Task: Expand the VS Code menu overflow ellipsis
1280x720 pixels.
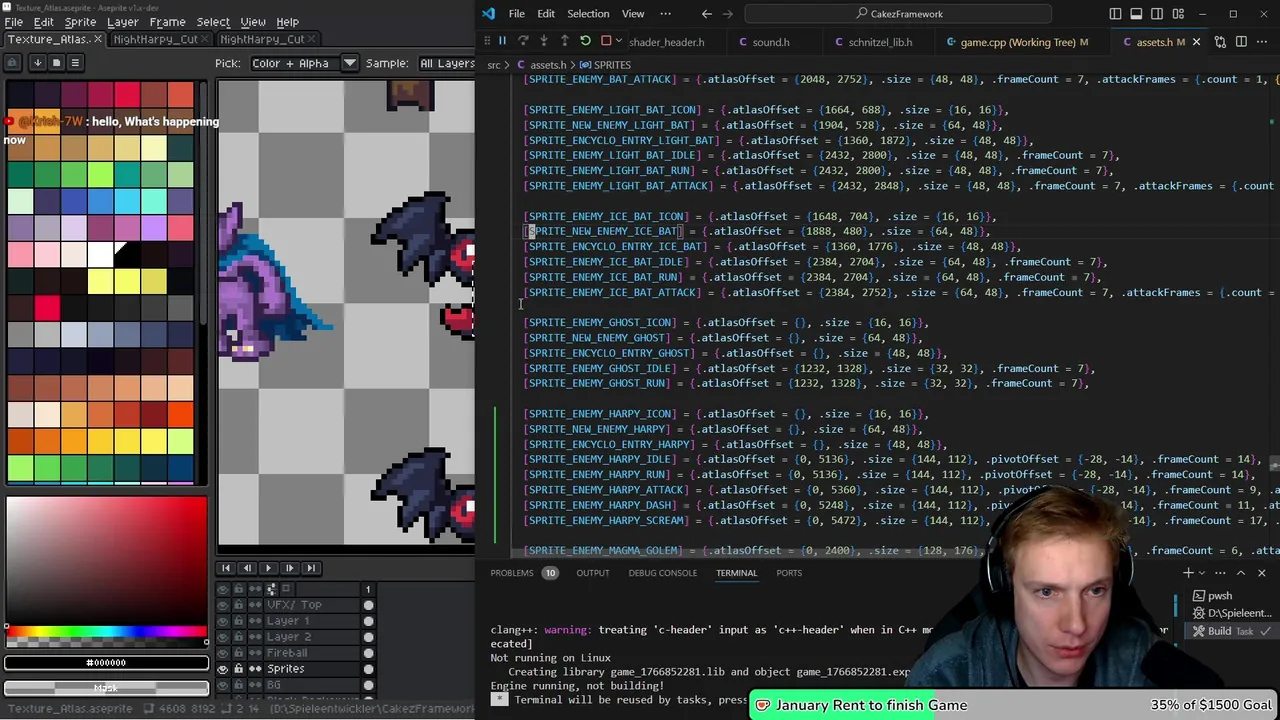Action: (666, 14)
